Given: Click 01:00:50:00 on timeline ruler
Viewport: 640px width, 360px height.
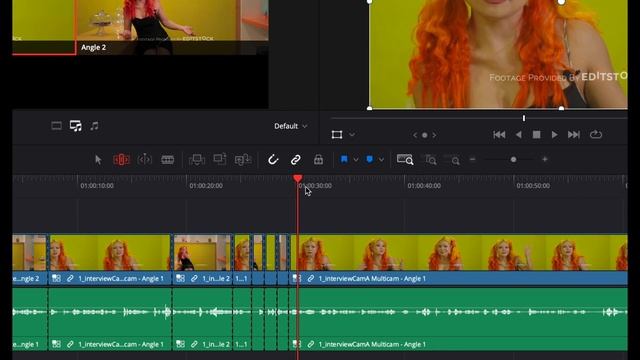Looking at the screenshot, I should point(533,186).
